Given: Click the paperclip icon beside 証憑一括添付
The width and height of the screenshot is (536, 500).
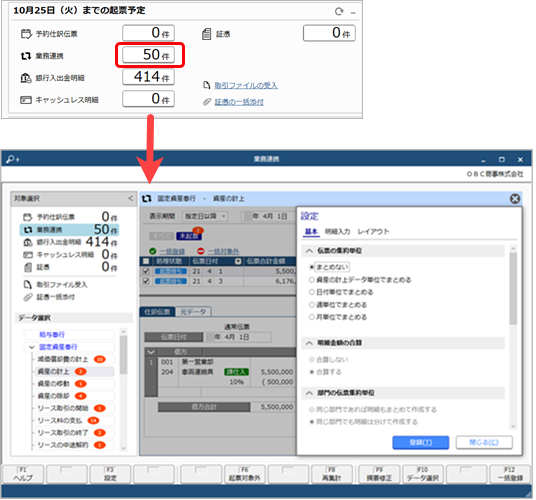Looking at the screenshot, I should click(x=28, y=297).
